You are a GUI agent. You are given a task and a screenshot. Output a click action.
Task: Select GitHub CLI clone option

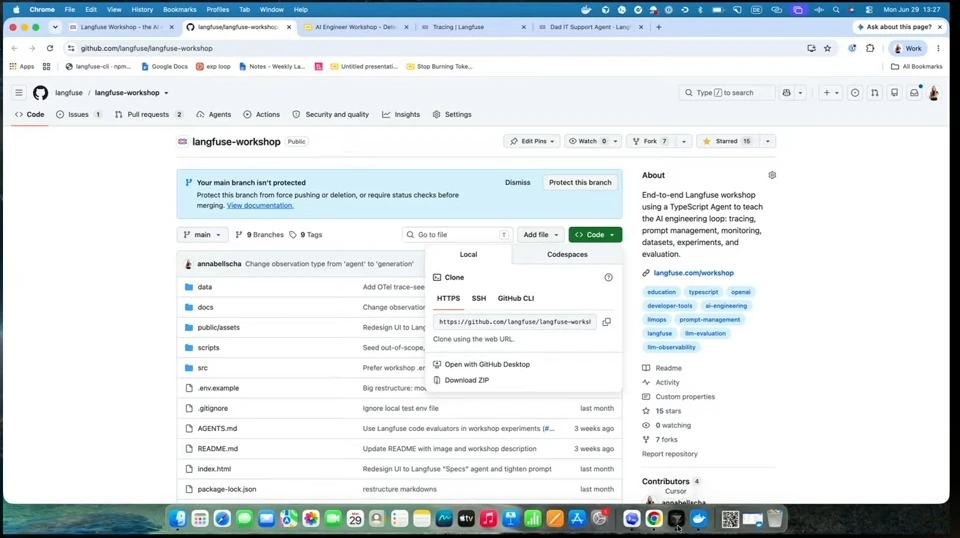516,299
